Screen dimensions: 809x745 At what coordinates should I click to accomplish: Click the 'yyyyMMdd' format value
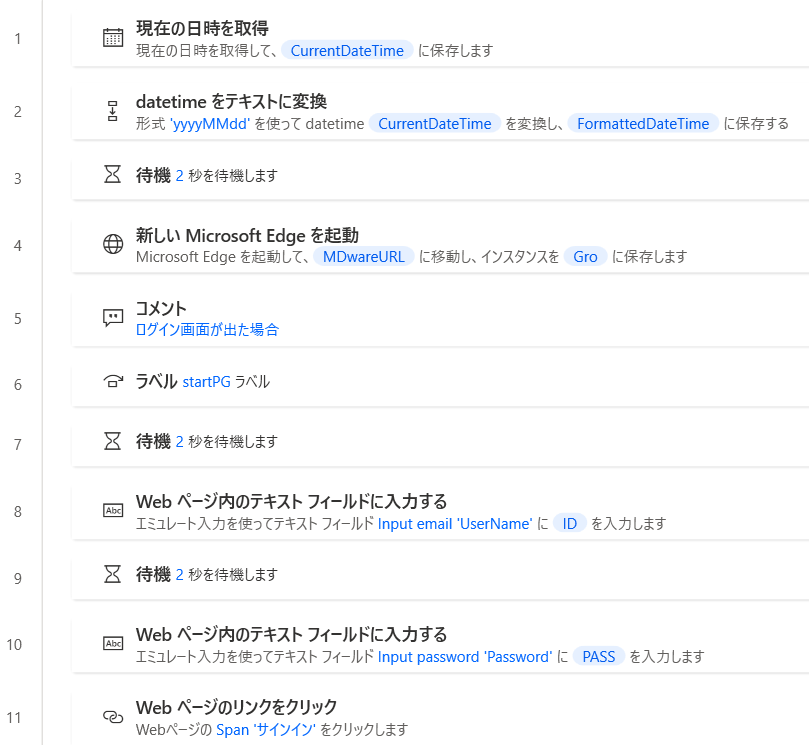tap(210, 124)
